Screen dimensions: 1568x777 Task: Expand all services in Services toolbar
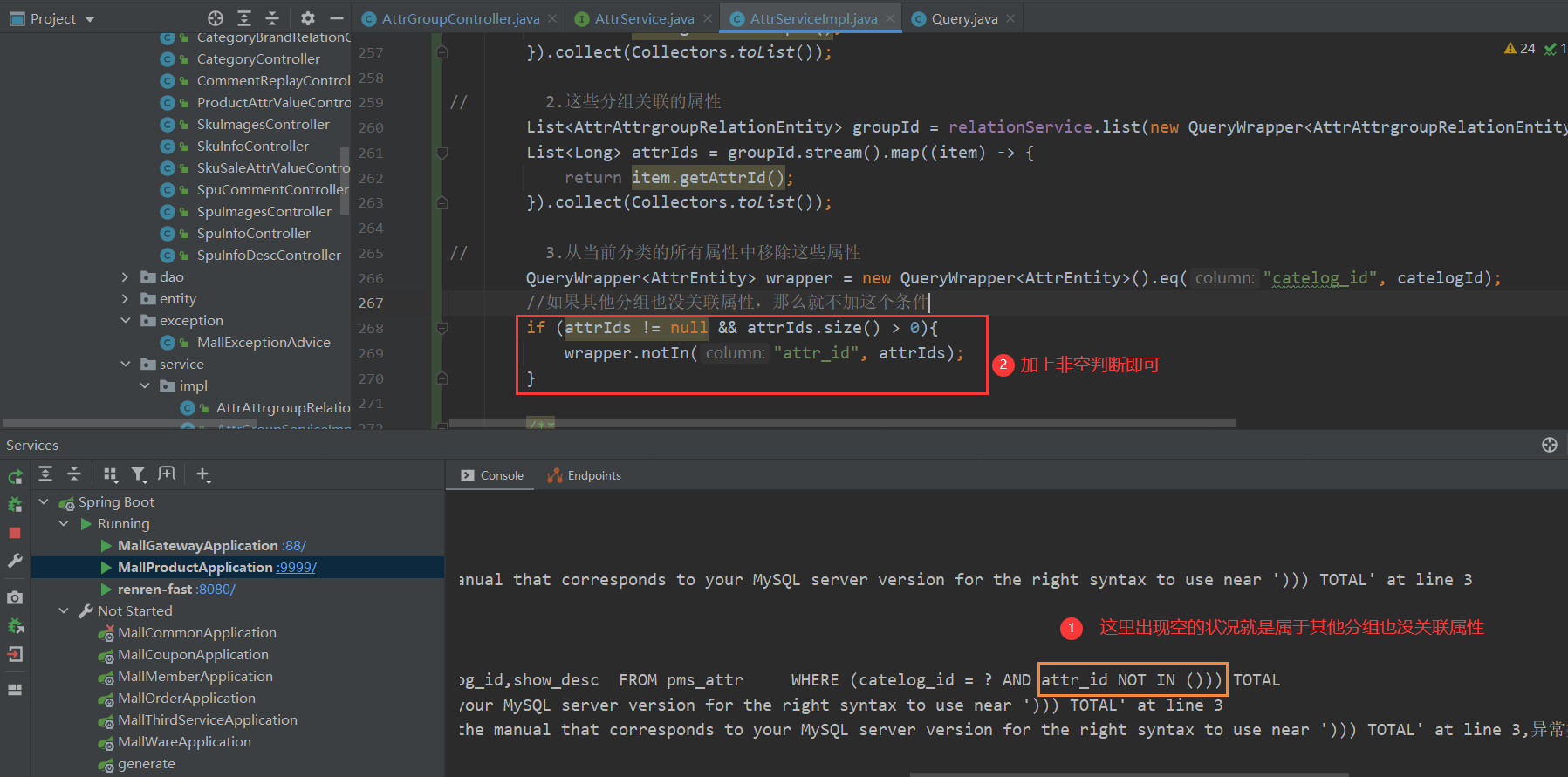[45, 474]
